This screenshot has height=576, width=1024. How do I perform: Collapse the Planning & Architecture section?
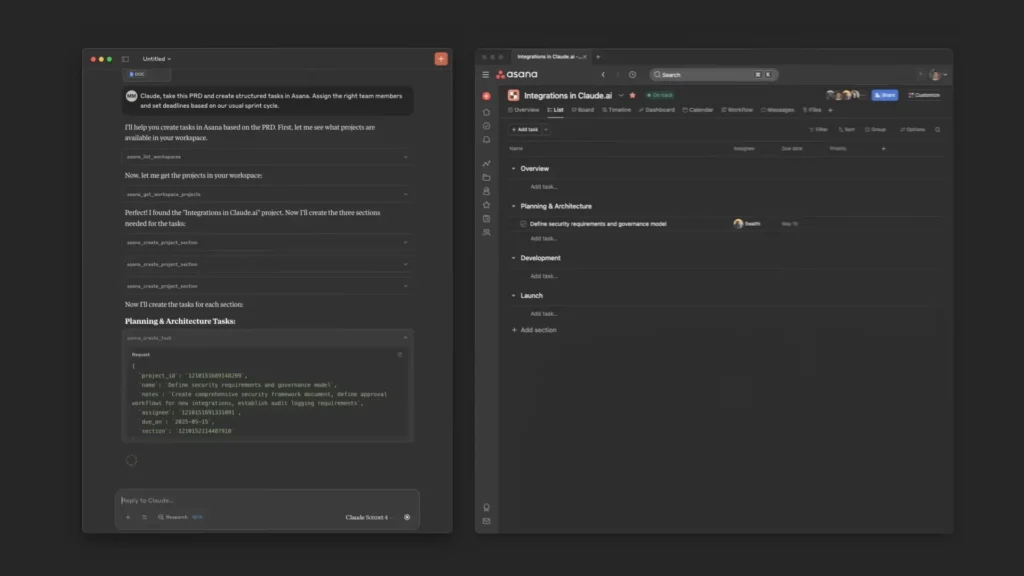(513, 206)
